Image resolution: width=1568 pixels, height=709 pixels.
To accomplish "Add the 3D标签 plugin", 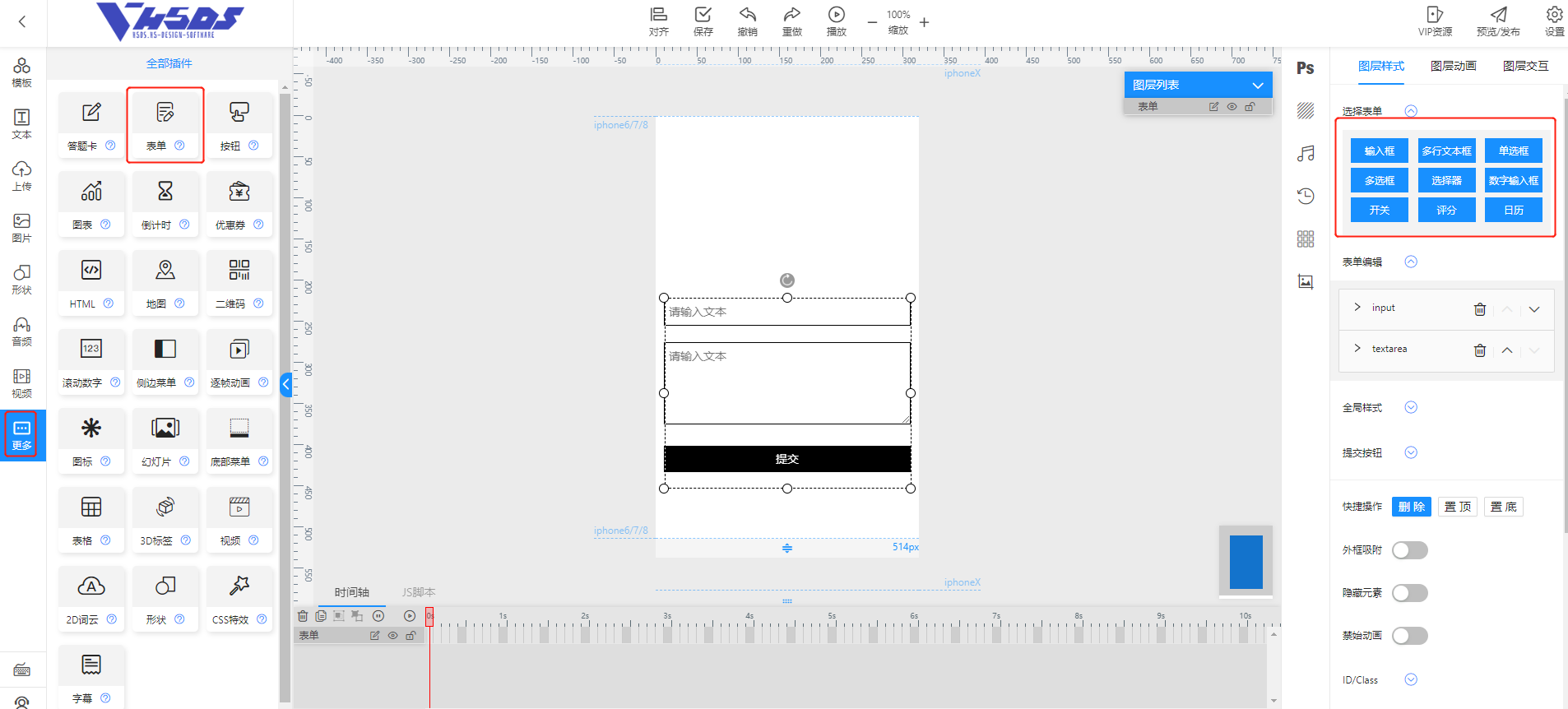I will [165, 521].
